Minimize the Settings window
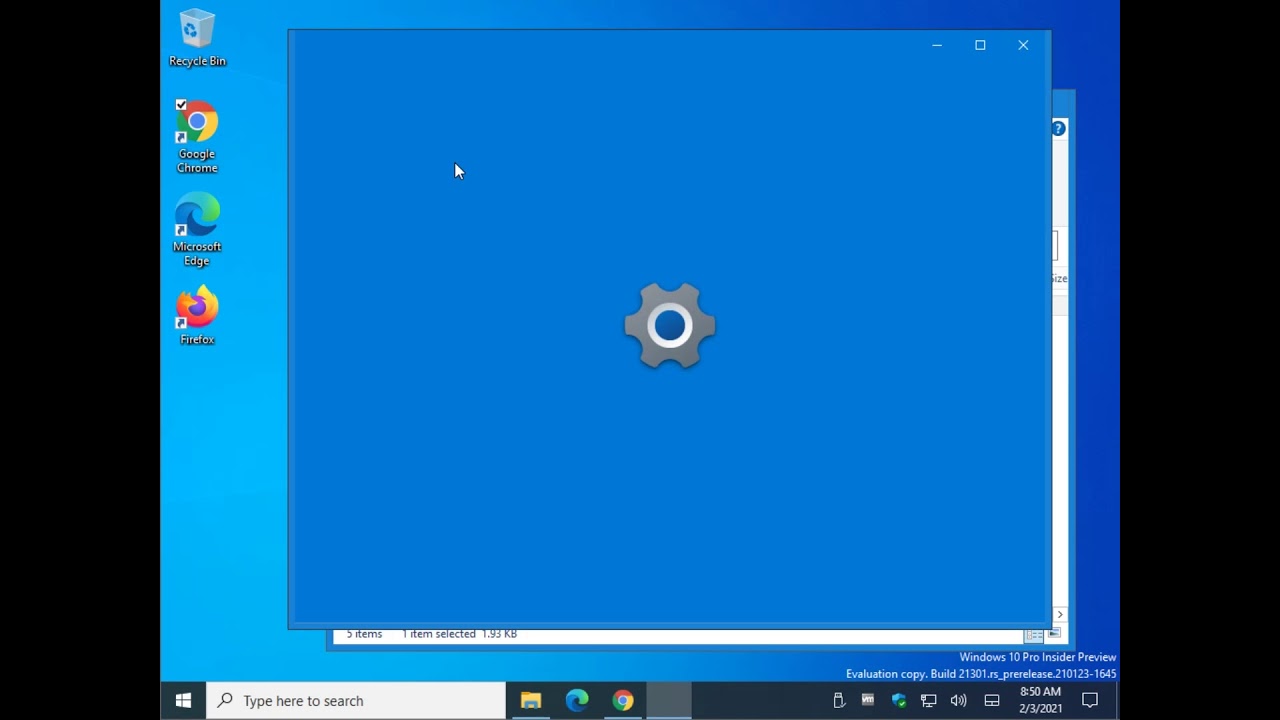This screenshot has height=720, width=1280. click(937, 45)
